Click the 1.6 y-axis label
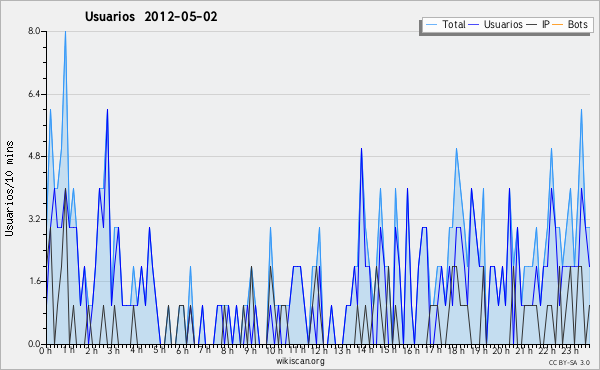This screenshot has width=600, height=370. click(34, 281)
